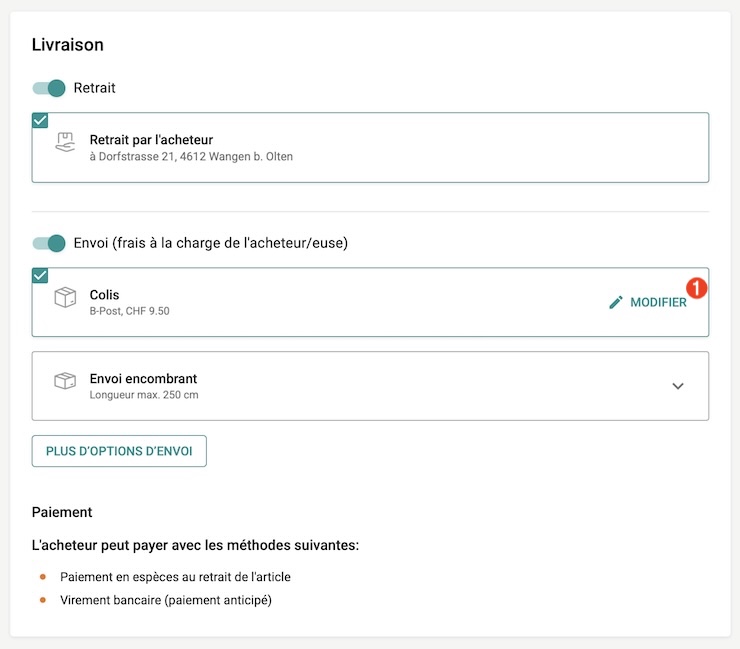
Task: Toggle the Retrait switch
Action: [49, 88]
